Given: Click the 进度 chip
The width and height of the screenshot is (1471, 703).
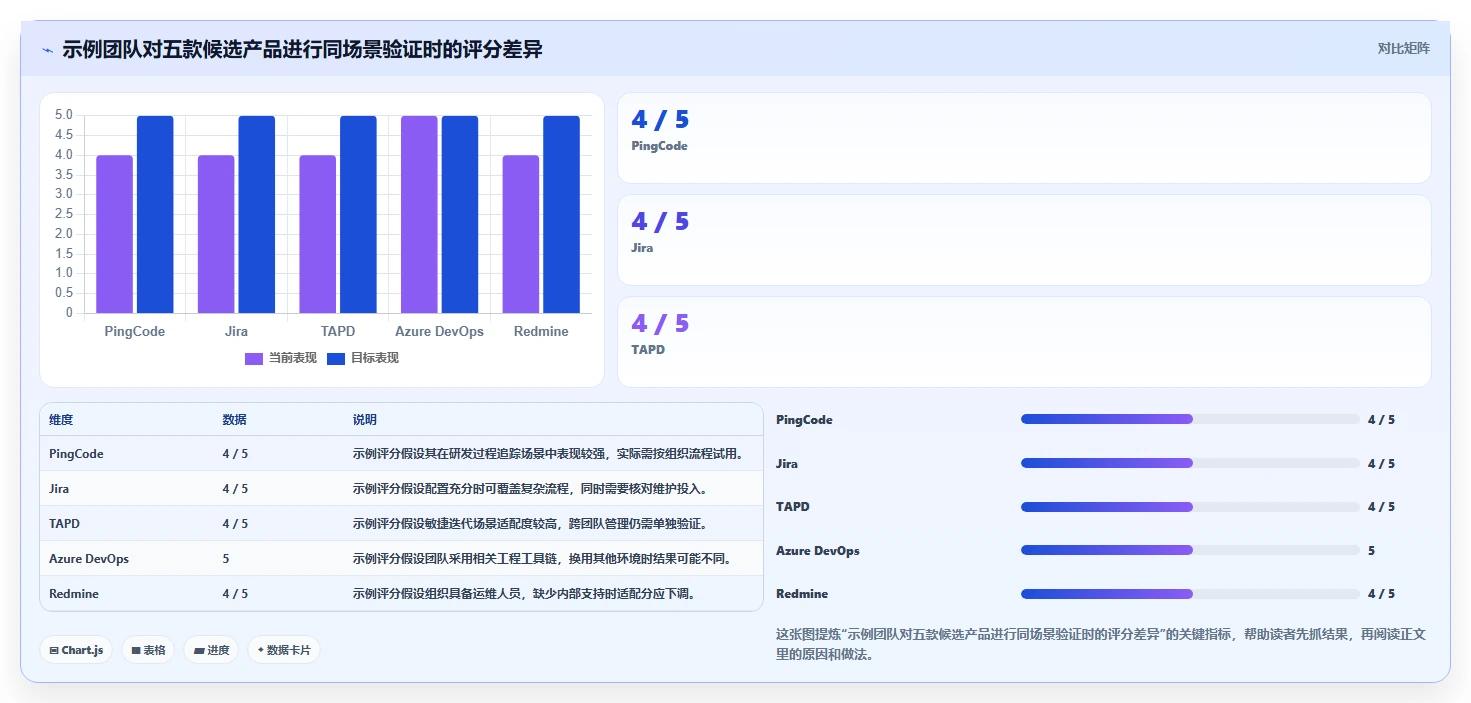Looking at the screenshot, I should click(x=211, y=650).
